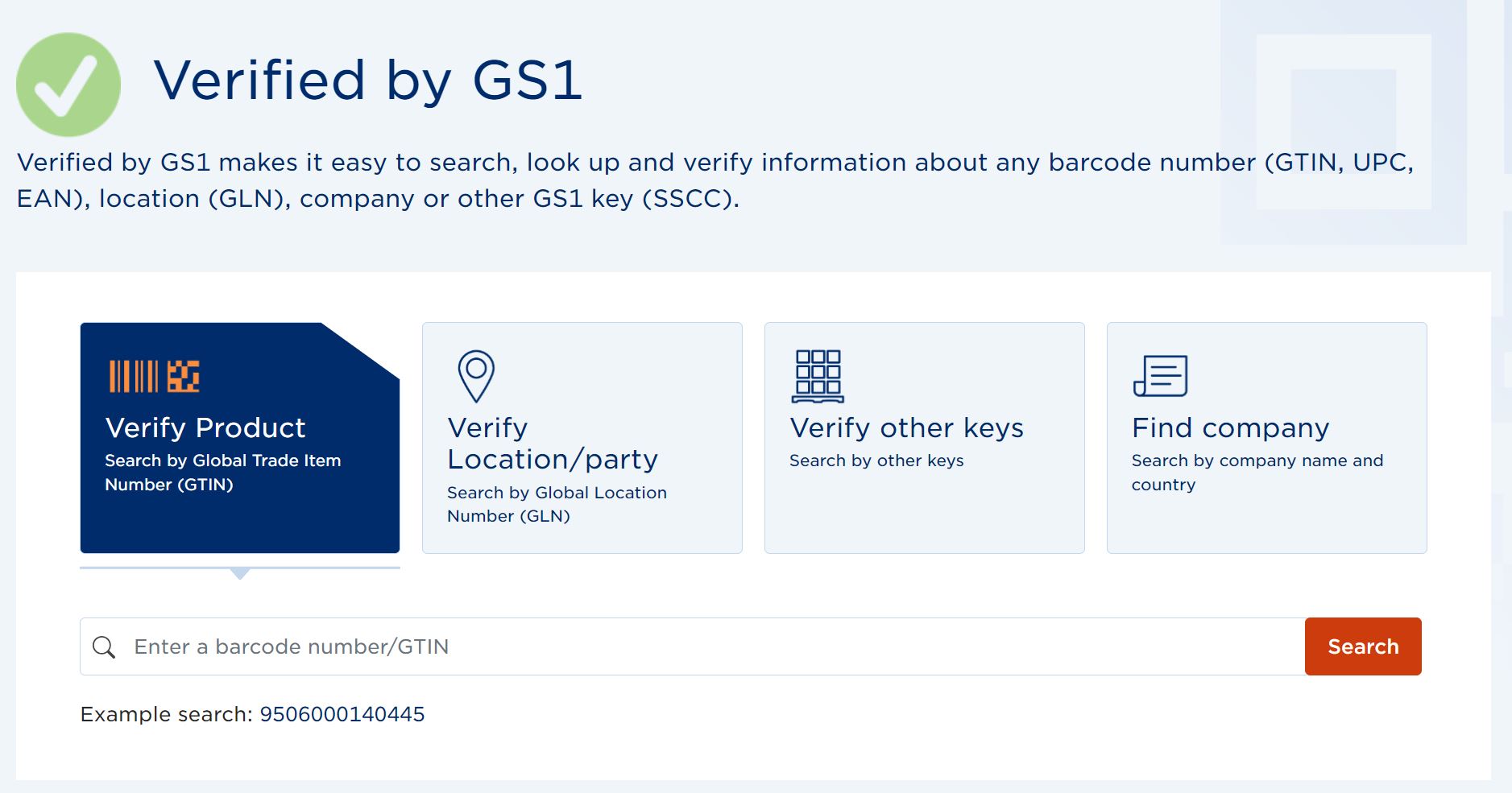
Task: Click the orange barcode icon in Verify Product
Action: [x=154, y=376]
